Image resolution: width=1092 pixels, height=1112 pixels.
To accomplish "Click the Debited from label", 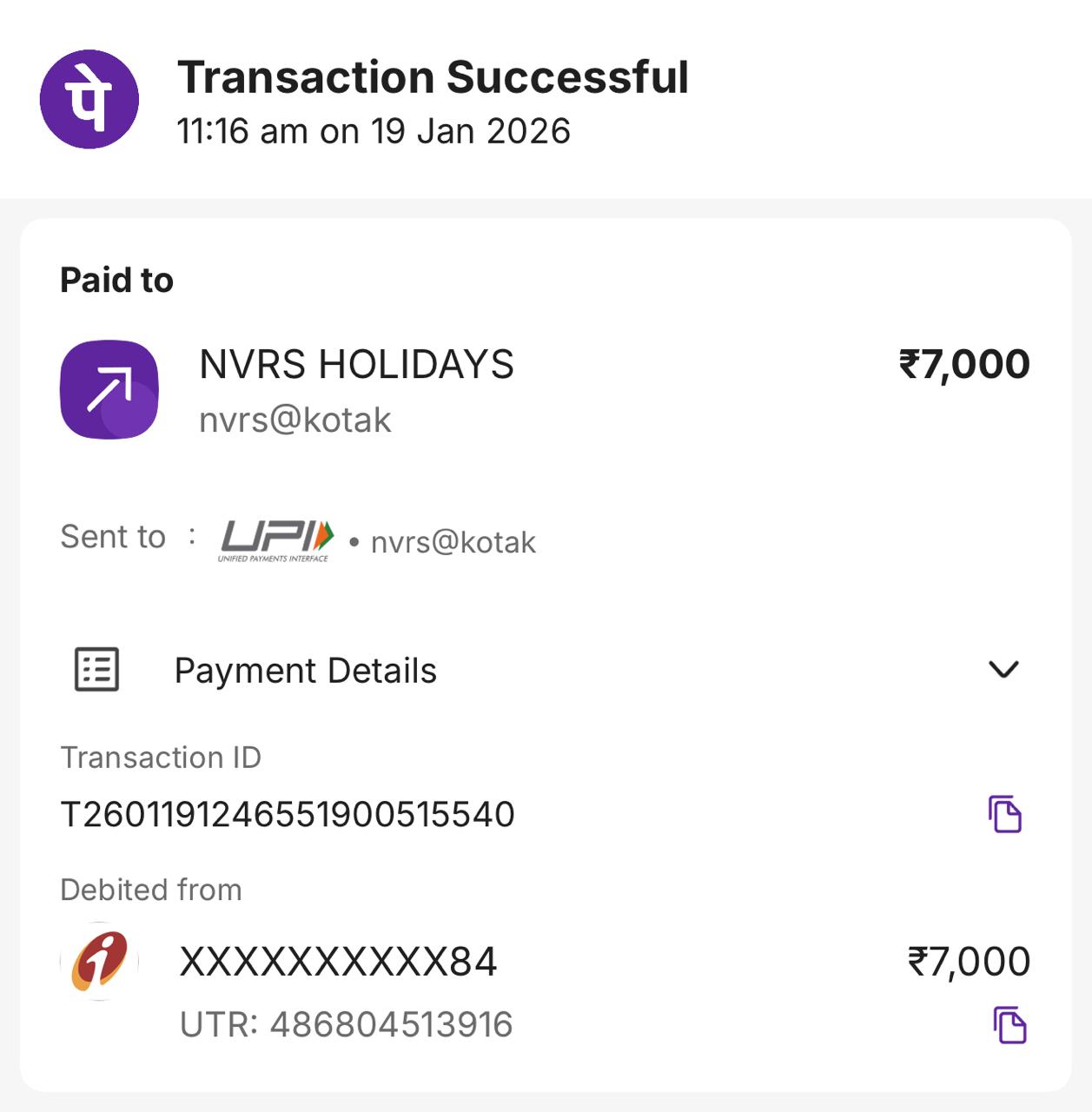I will click(151, 890).
